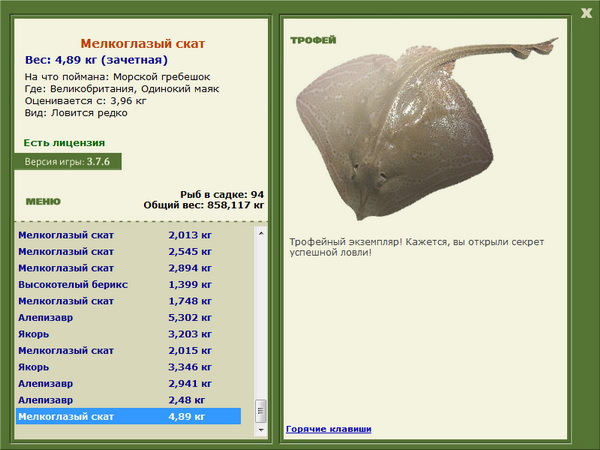
Task: Select Мелкоглазый скат 2,545 кг row
Action: (x=129, y=251)
